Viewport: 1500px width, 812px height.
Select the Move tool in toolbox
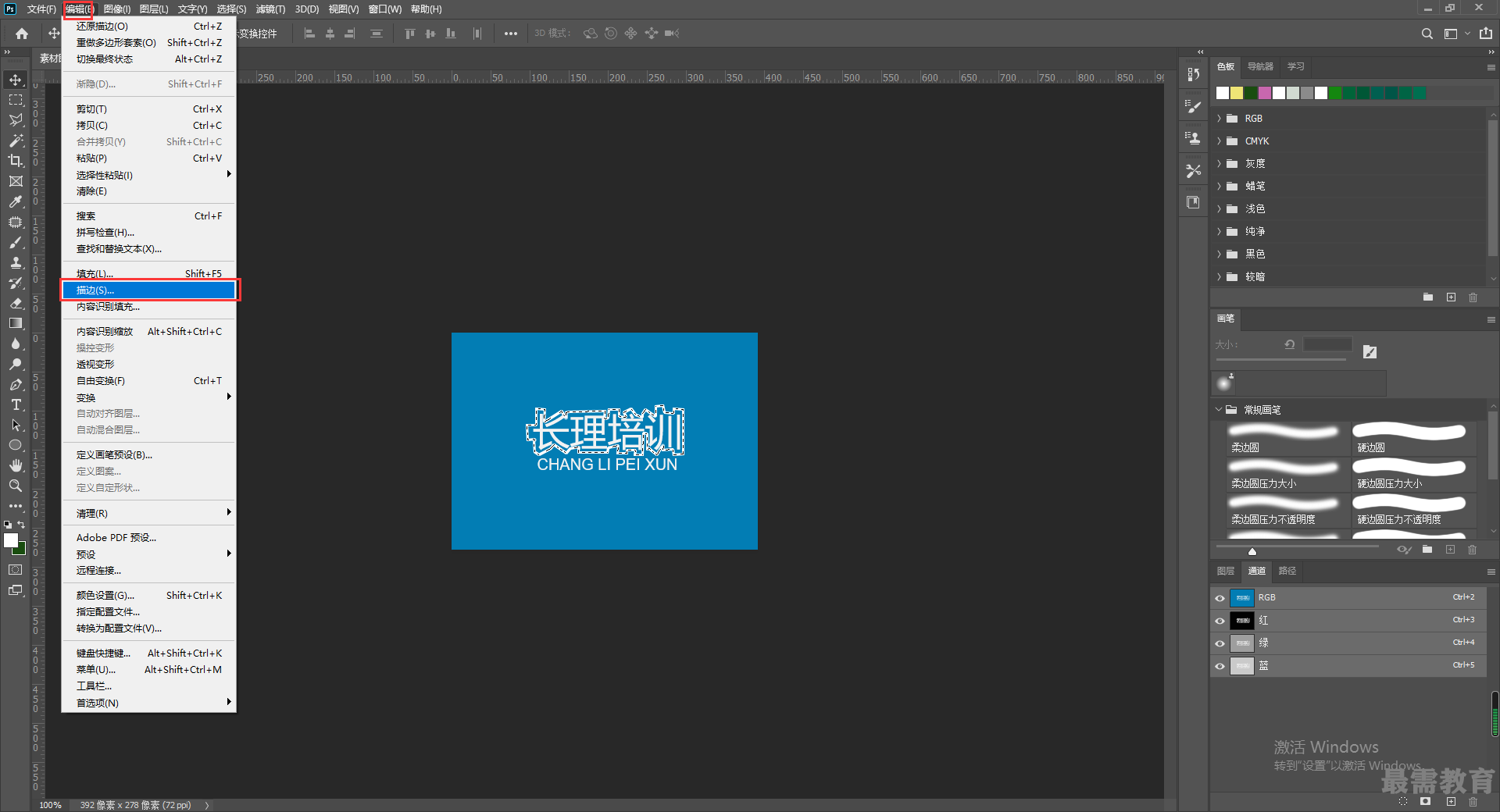pos(16,80)
